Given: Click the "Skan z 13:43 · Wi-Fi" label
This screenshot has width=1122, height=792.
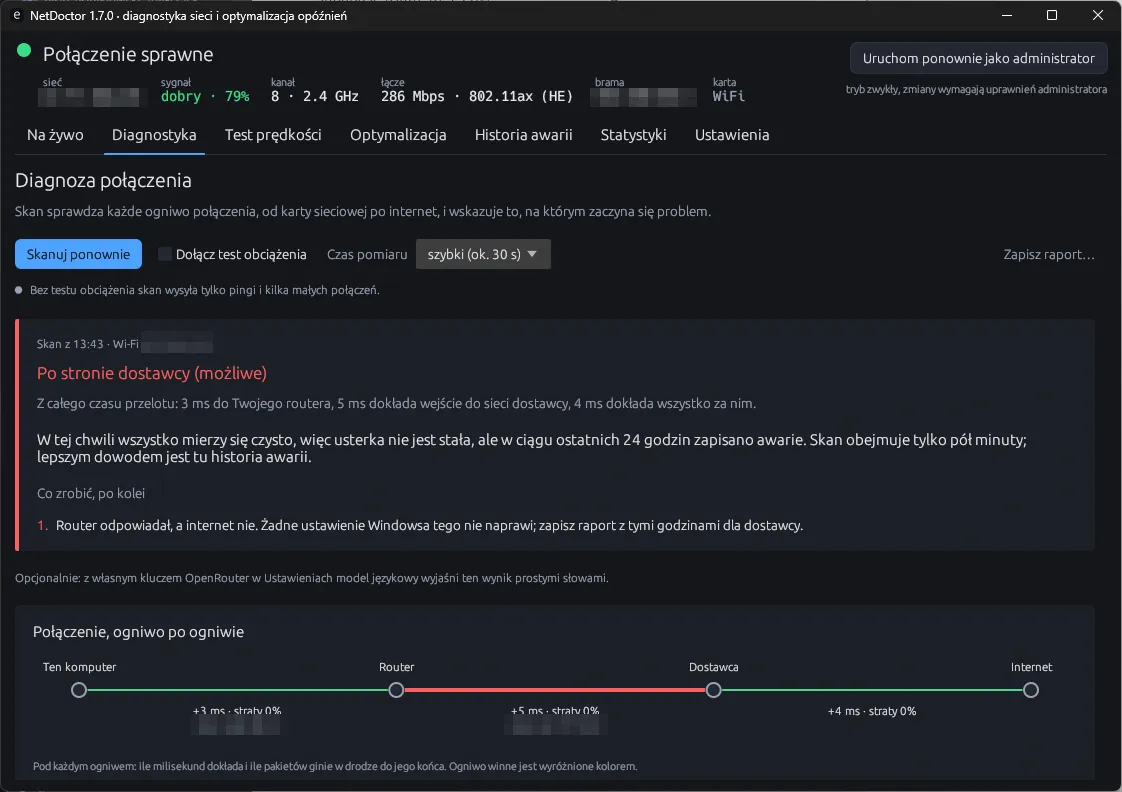Looking at the screenshot, I should click(x=87, y=344).
